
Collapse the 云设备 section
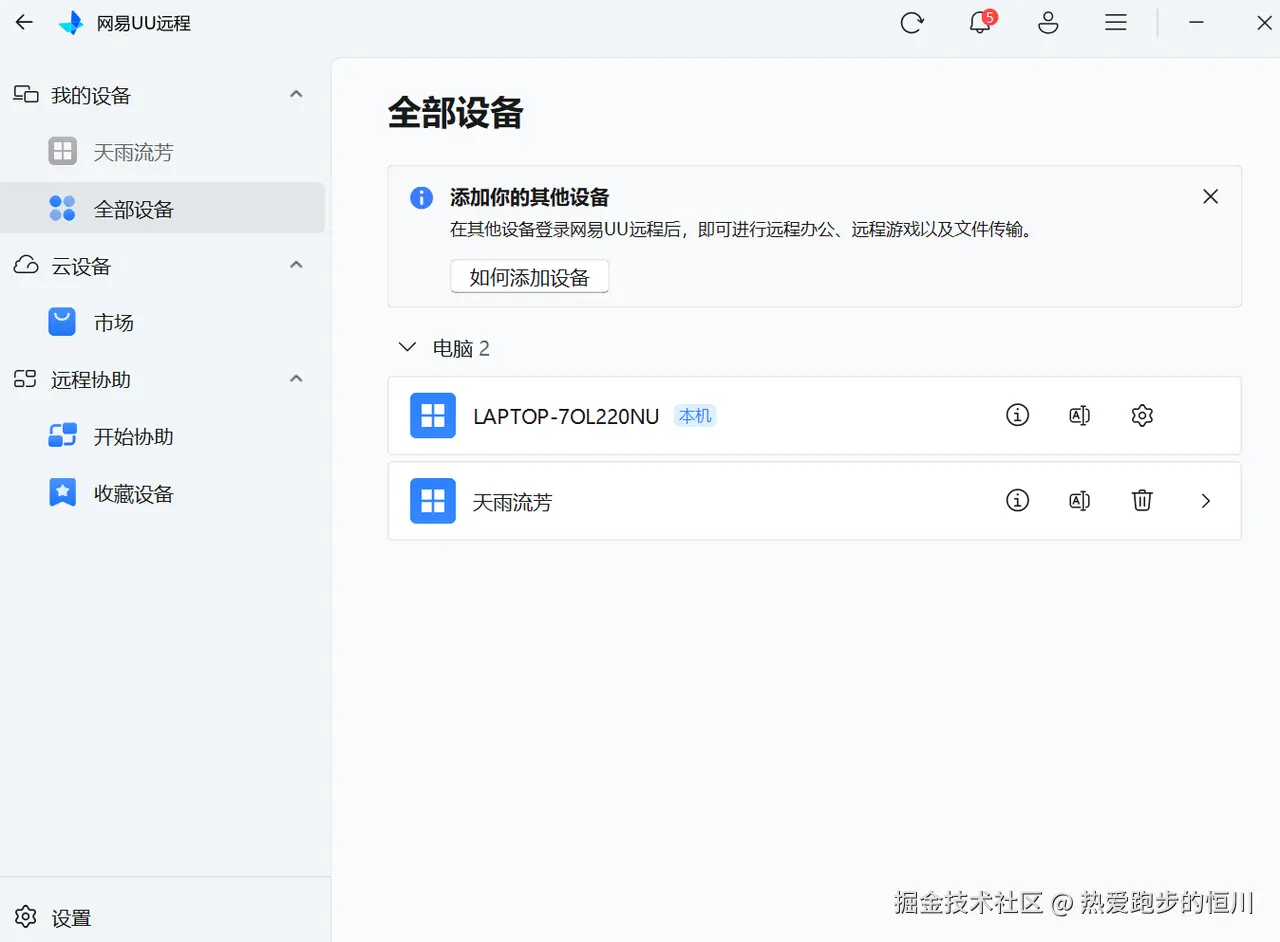(x=296, y=265)
